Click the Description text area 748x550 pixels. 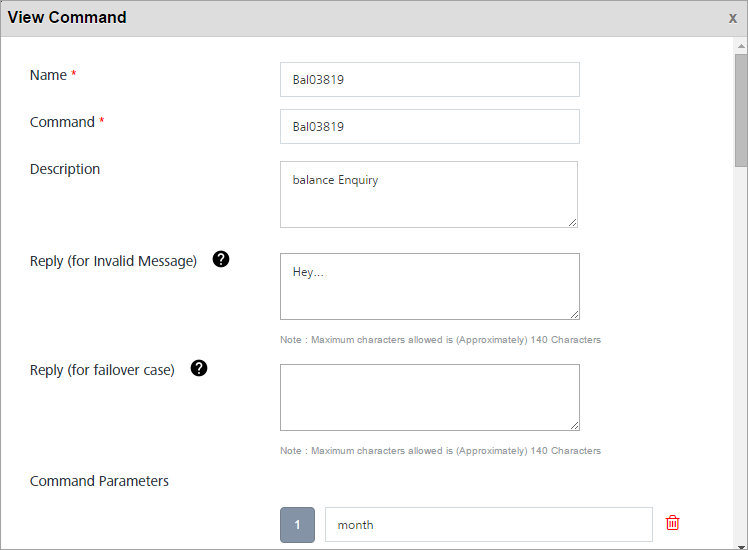(429, 194)
